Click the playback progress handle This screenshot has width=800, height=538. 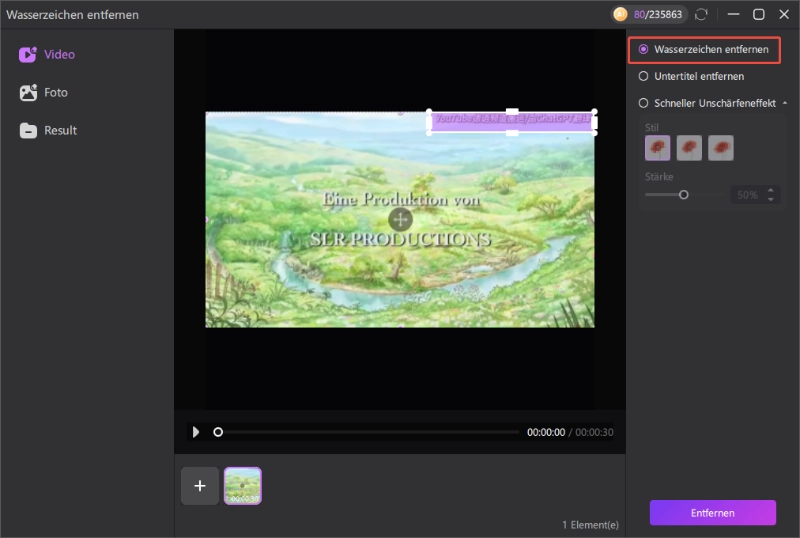tap(218, 432)
